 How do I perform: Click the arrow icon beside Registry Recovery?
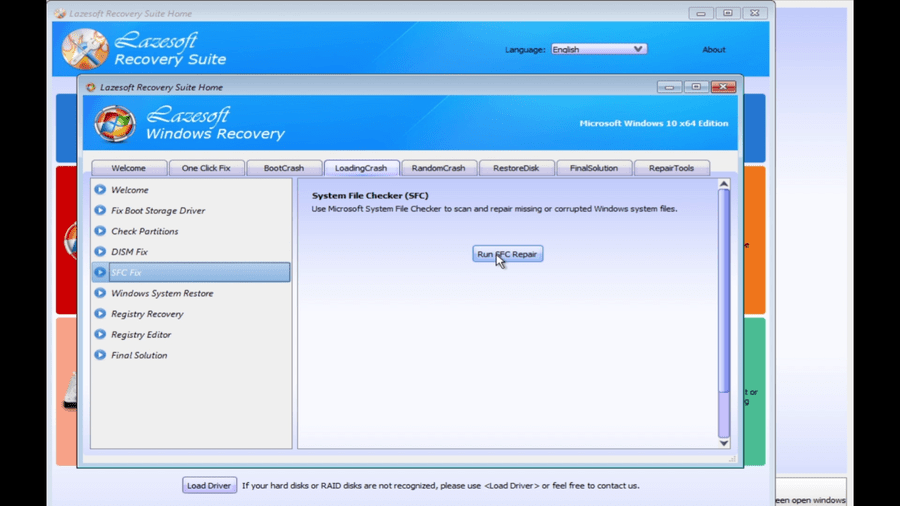point(100,313)
